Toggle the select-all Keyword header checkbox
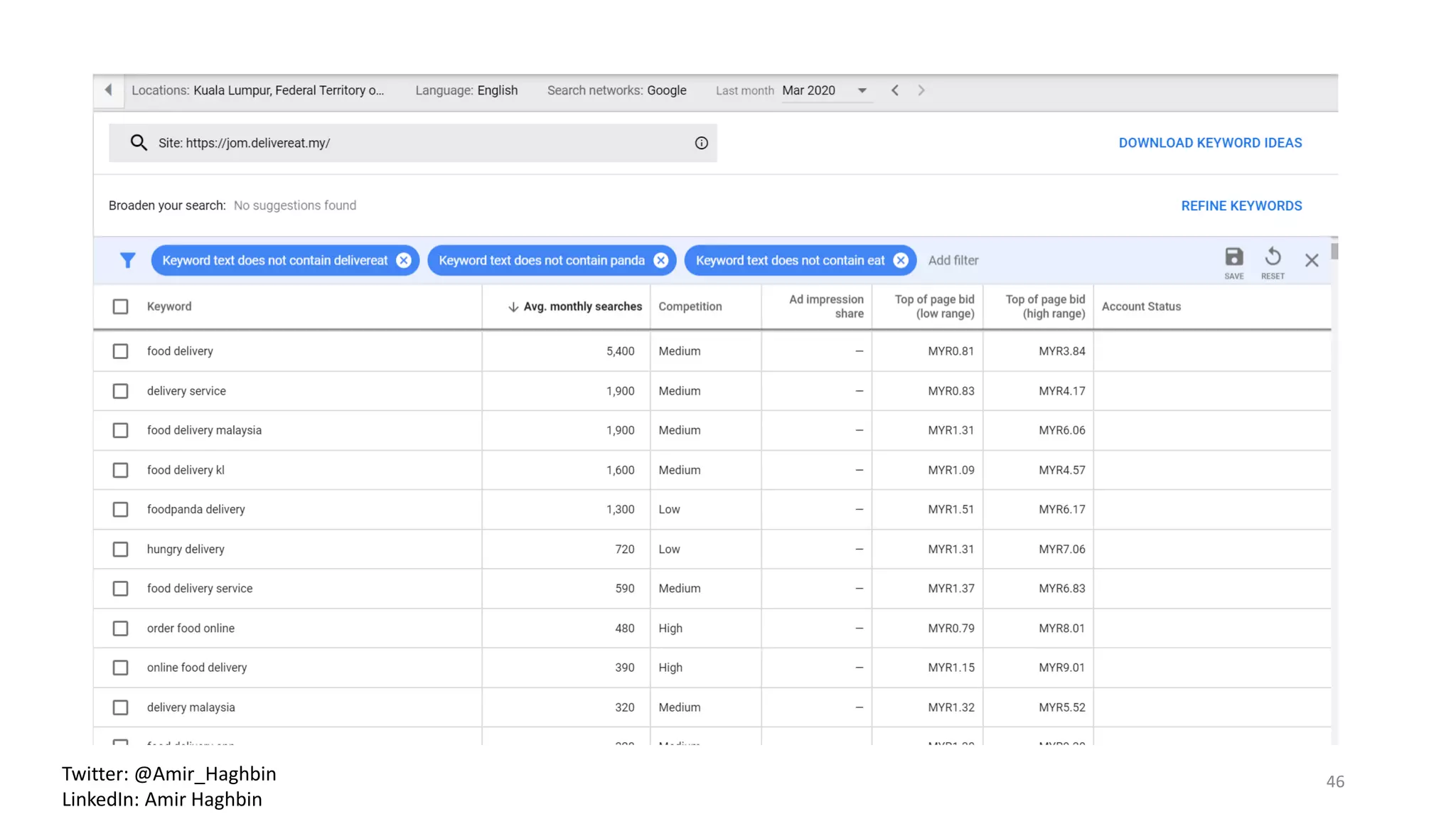 pos(120,306)
